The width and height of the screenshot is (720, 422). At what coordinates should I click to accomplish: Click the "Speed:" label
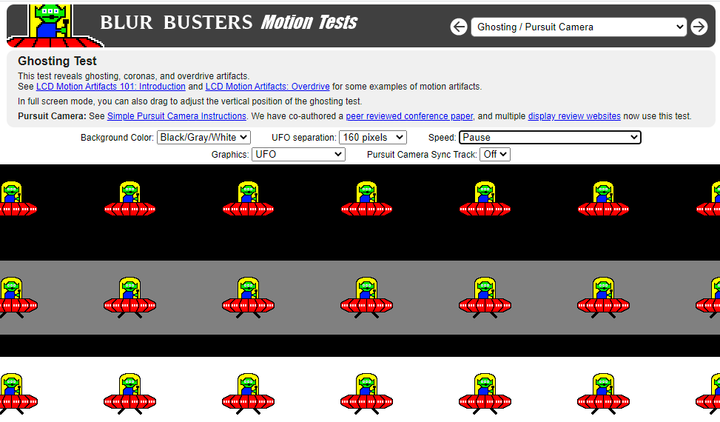442,138
